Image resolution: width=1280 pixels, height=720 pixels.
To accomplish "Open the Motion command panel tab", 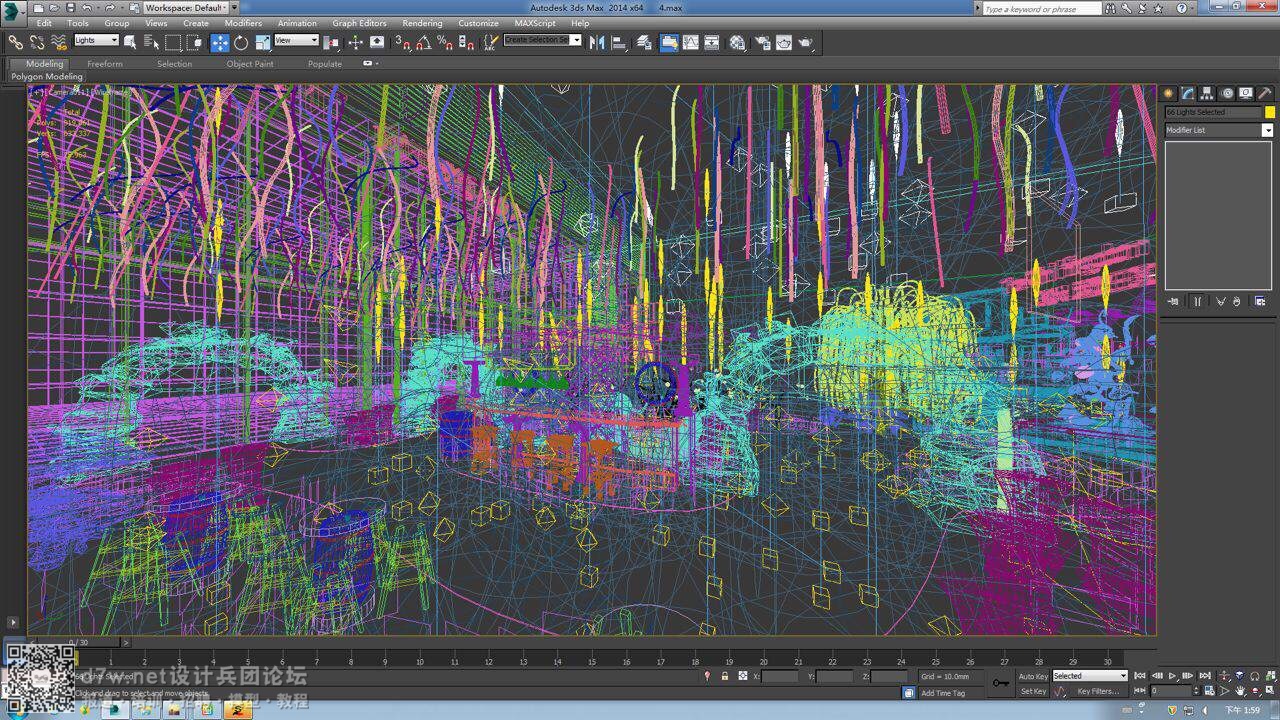I will pyautogui.click(x=1227, y=93).
